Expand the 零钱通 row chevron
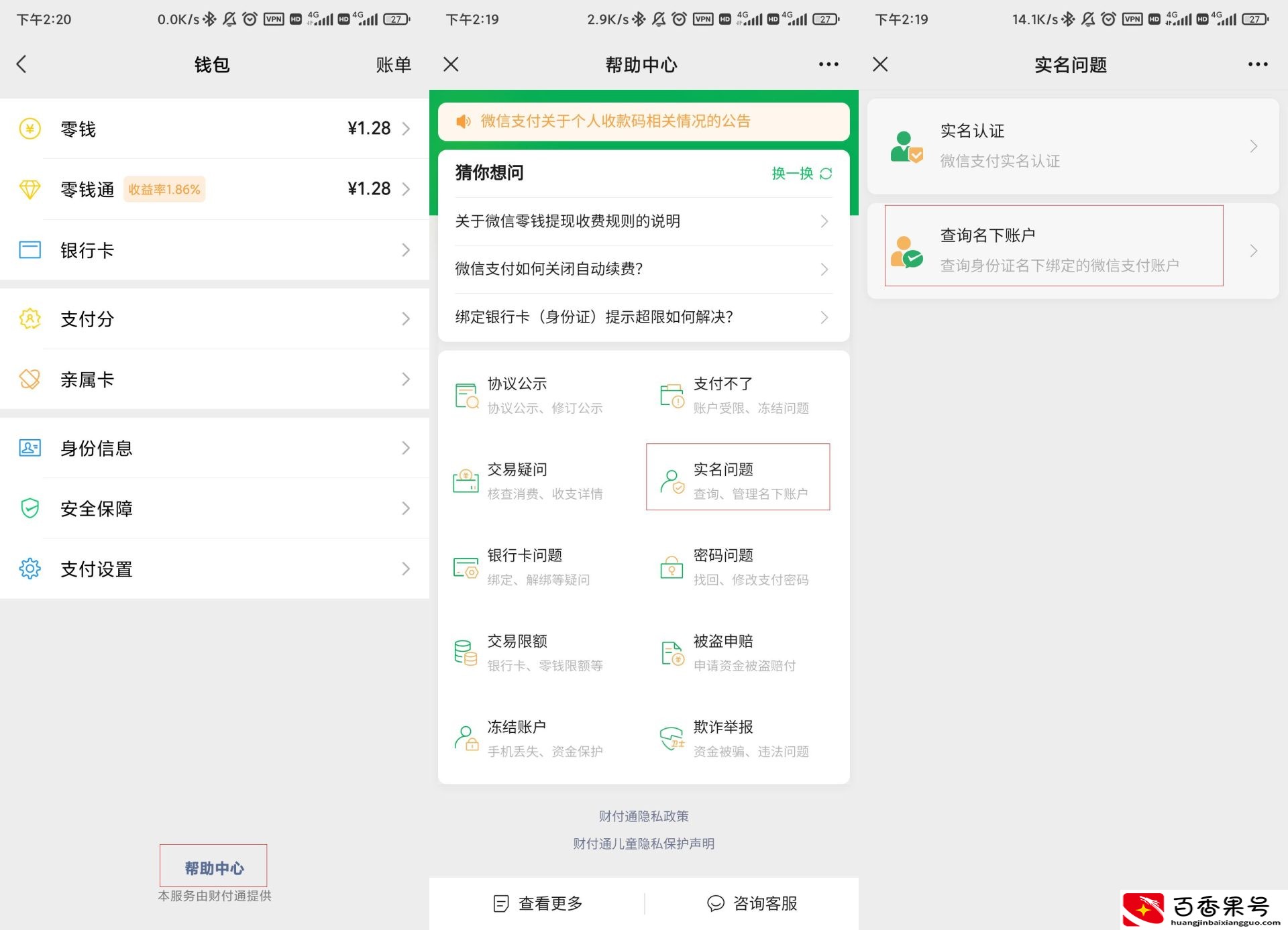This screenshot has height=930, width=1288. [x=406, y=189]
